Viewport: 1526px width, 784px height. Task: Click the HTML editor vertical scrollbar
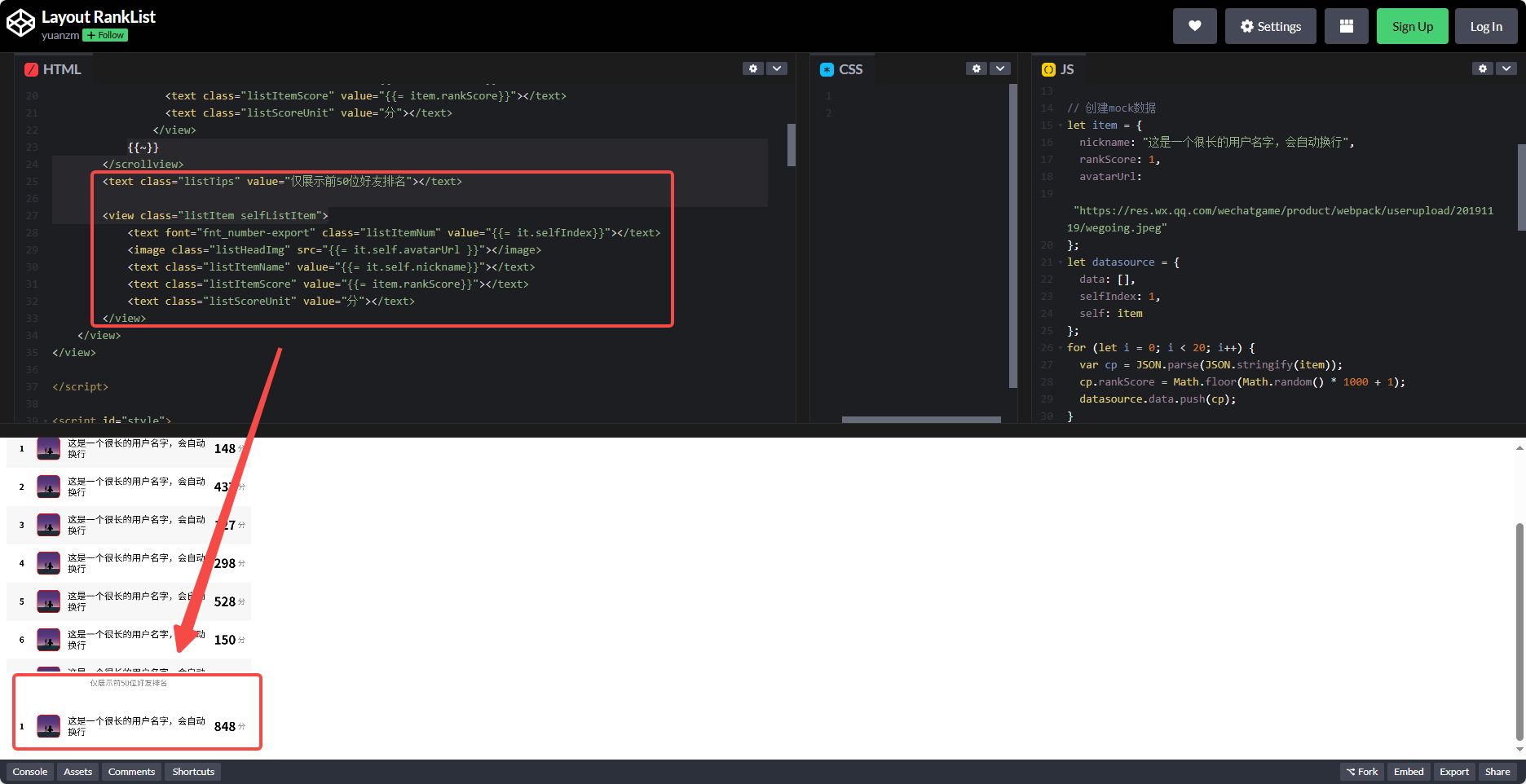pyautogui.click(x=791, y=145)
